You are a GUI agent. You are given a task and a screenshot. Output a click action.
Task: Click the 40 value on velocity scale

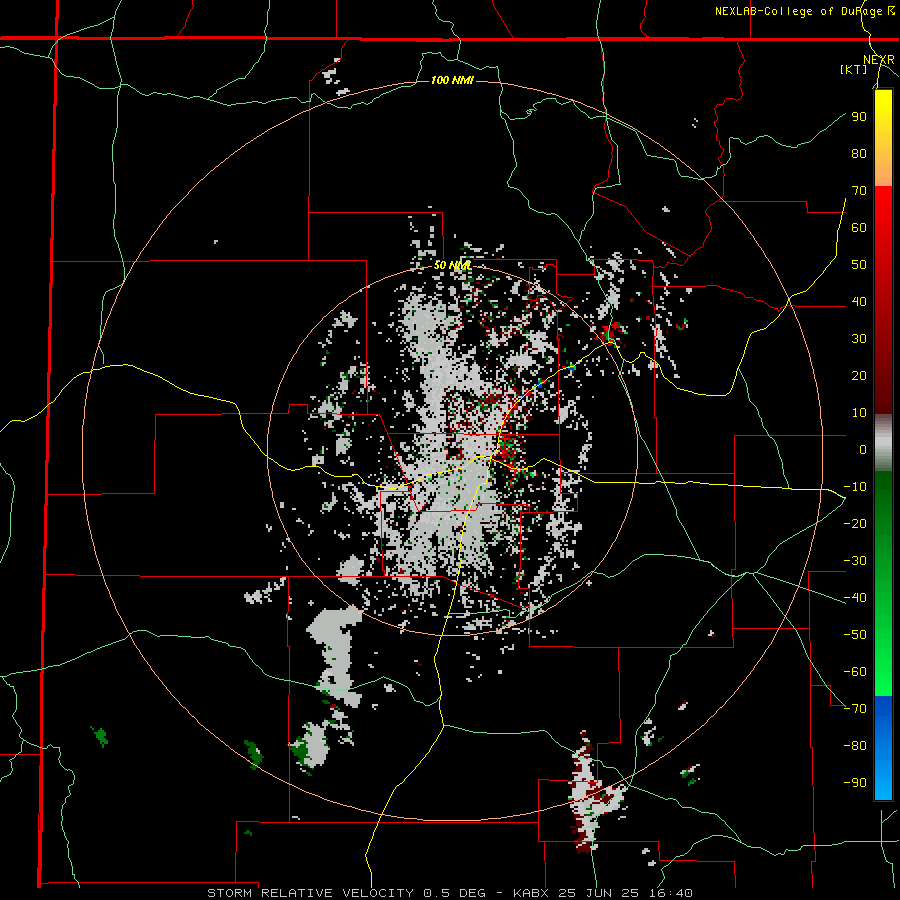859,301
